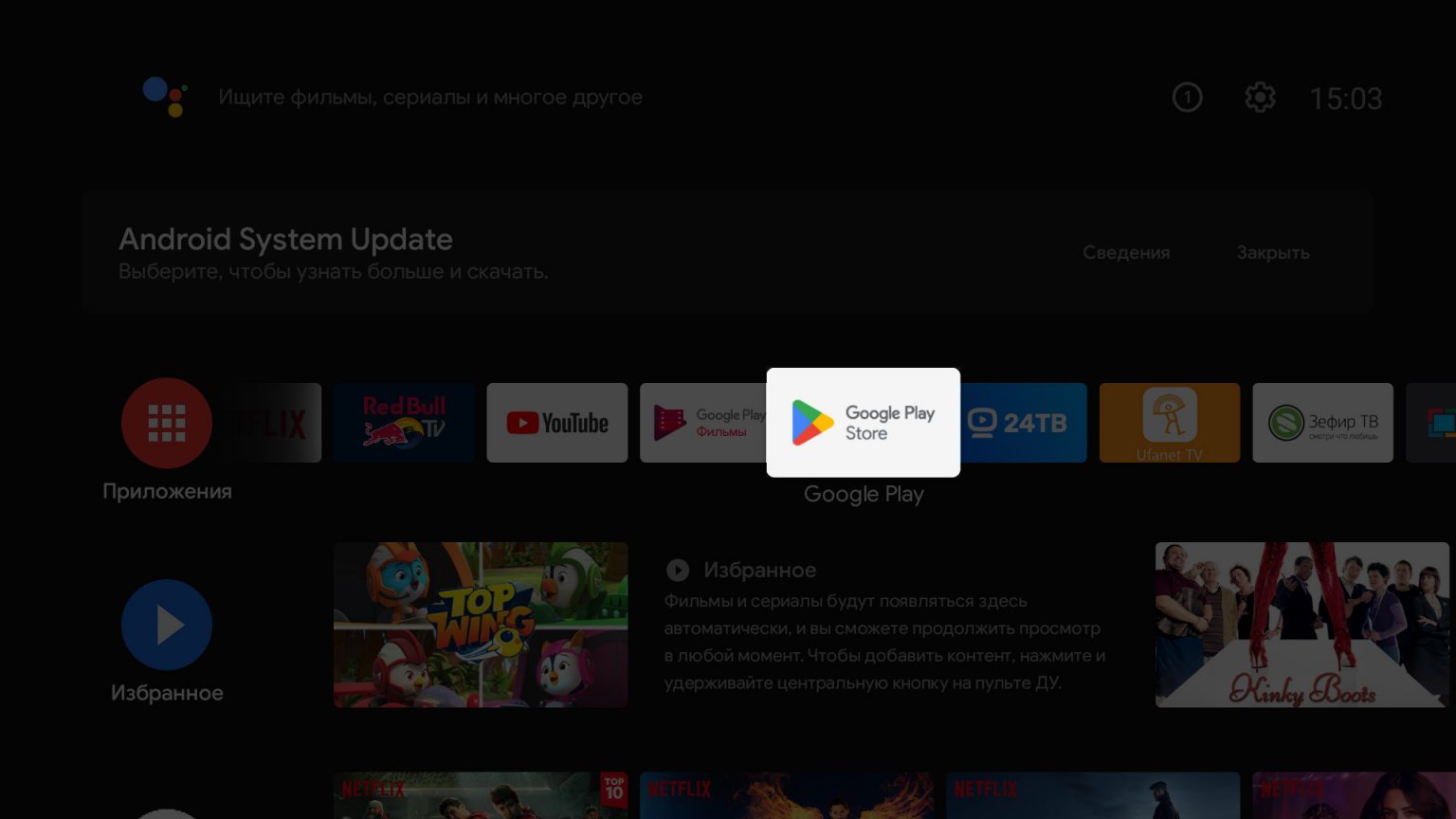Launch the Red Bull TV app
1456x819 pixels.
(x=404, y=423)
